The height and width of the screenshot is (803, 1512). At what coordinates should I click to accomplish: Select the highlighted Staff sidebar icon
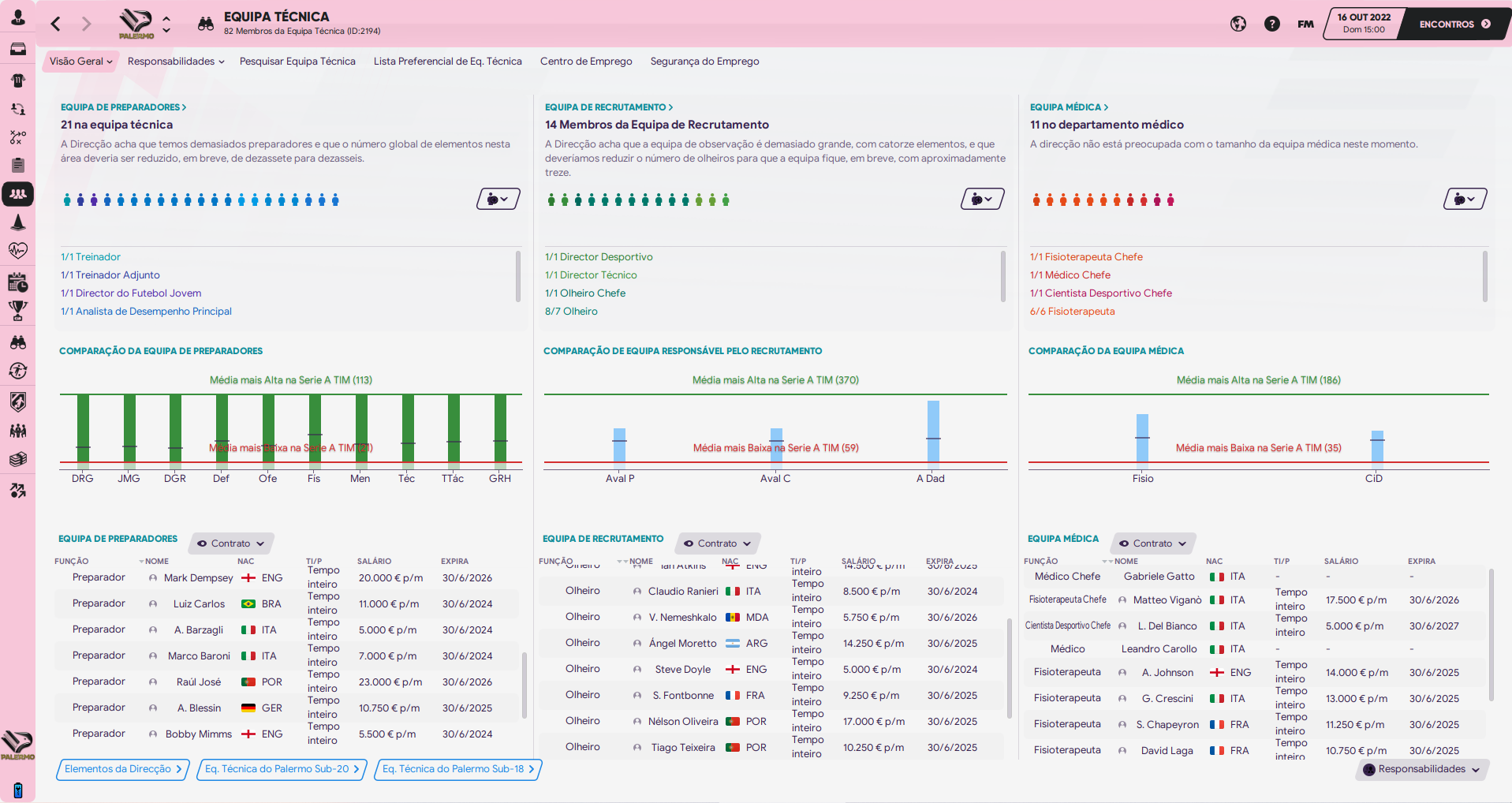[x=17, y=193]
